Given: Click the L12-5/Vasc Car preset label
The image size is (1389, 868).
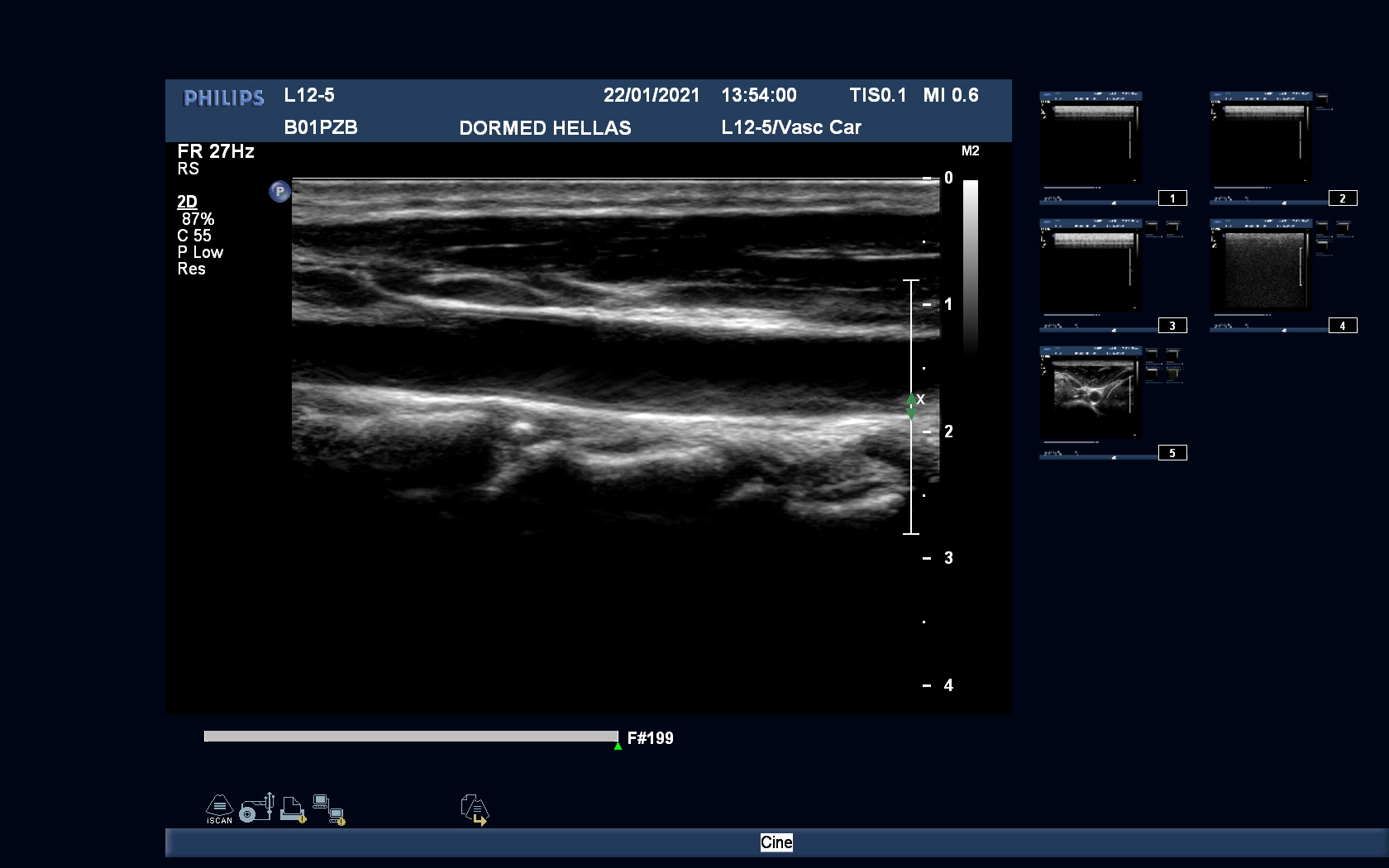Looking at the screenshot, I should (x=790, y=127).
